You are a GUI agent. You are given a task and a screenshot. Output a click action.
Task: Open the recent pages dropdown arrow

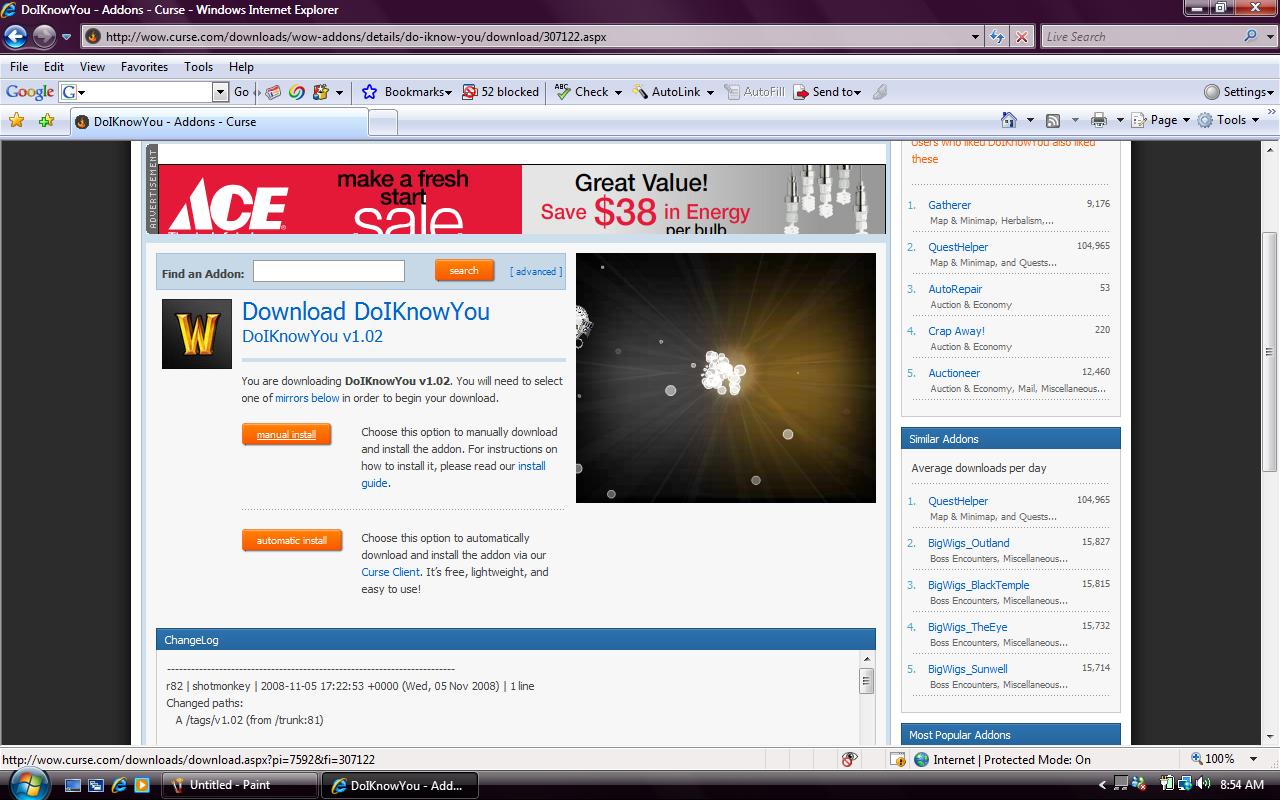pyautogui.click(x=67, y=37)
